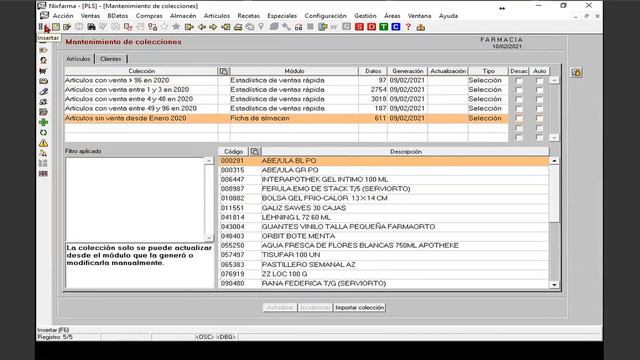
Task: Click the yellow warning triangle sidebar icon
Action: click(x=43, y=143)
